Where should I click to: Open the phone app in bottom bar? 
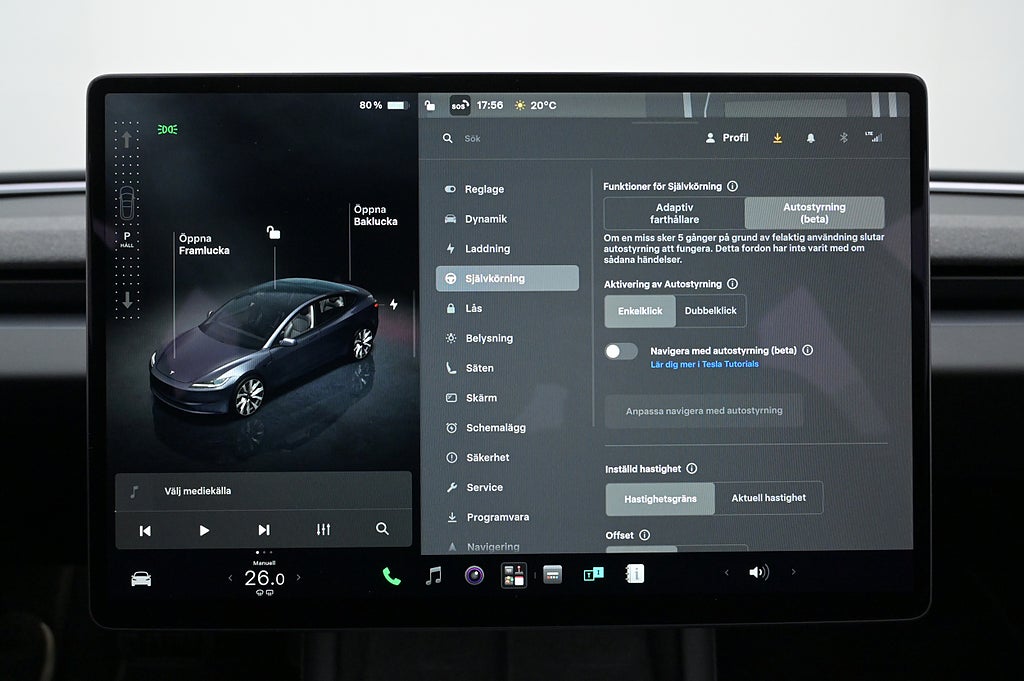tap(391, 576)
